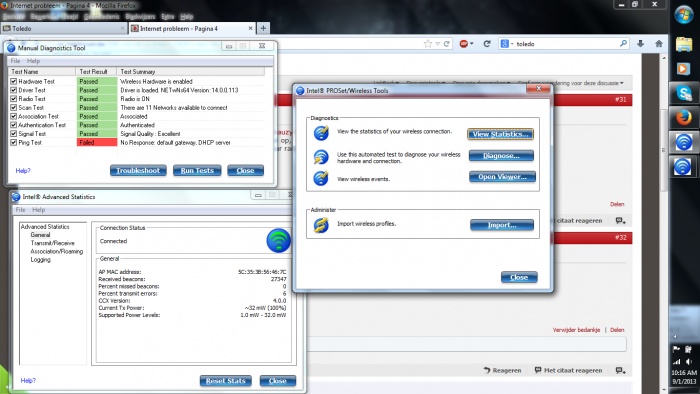Image resolution: width=700 pixels, height=394 pixels.
Task: Switch to Skype on the taskbar
Action: pyautogui.click(x=683, y=93)
